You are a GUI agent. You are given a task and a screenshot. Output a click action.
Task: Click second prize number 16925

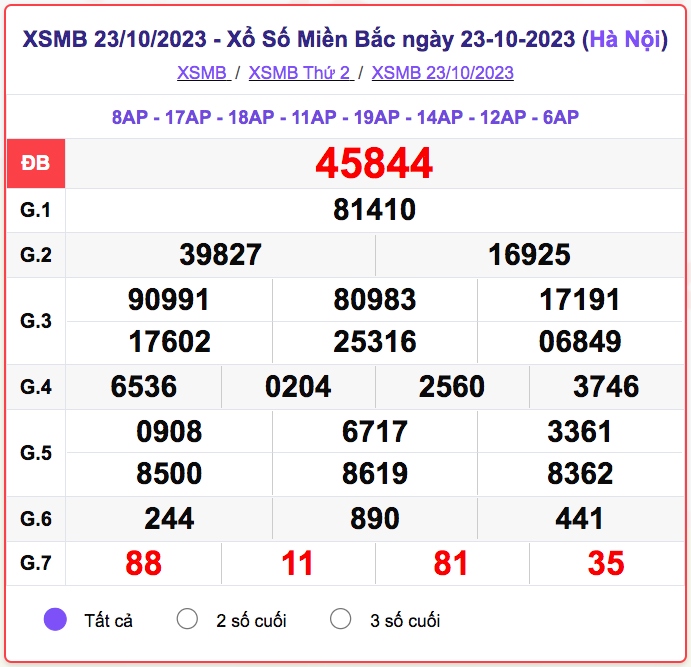(529, 255)
